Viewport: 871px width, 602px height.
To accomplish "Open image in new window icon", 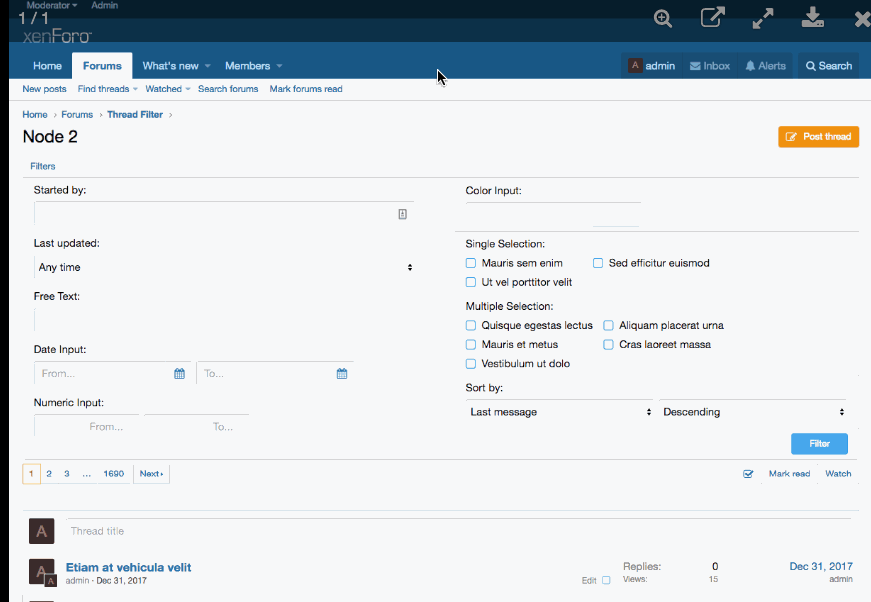I will tap(712, 18).
